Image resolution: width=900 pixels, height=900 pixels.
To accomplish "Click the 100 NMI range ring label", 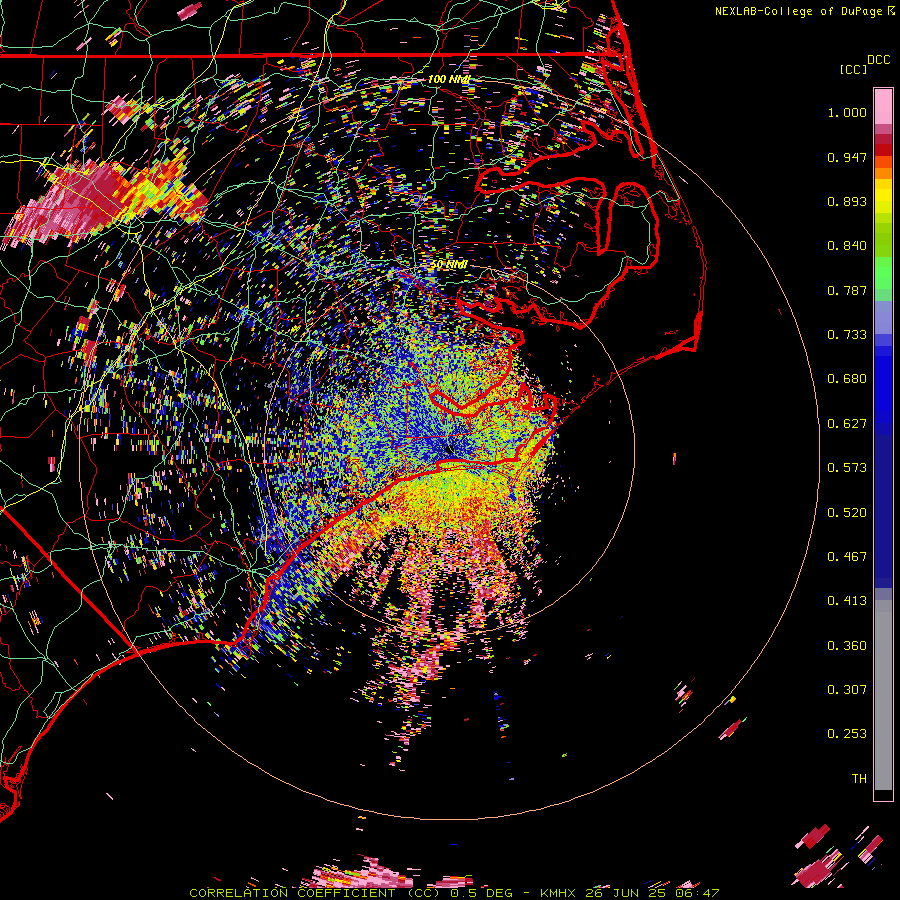I will click(x=449, y=79).
